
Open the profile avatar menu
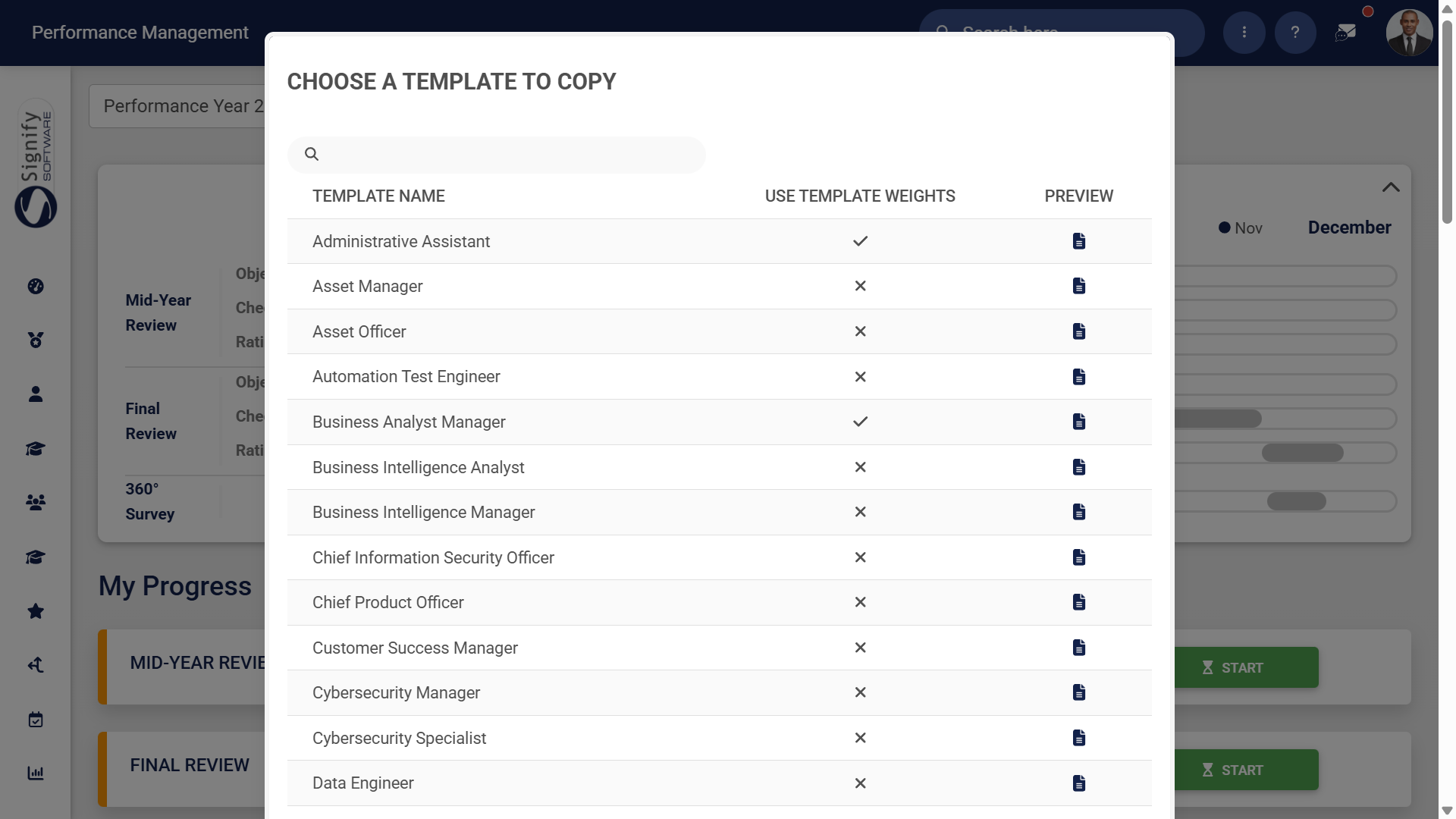click(x=1409, y=33)
